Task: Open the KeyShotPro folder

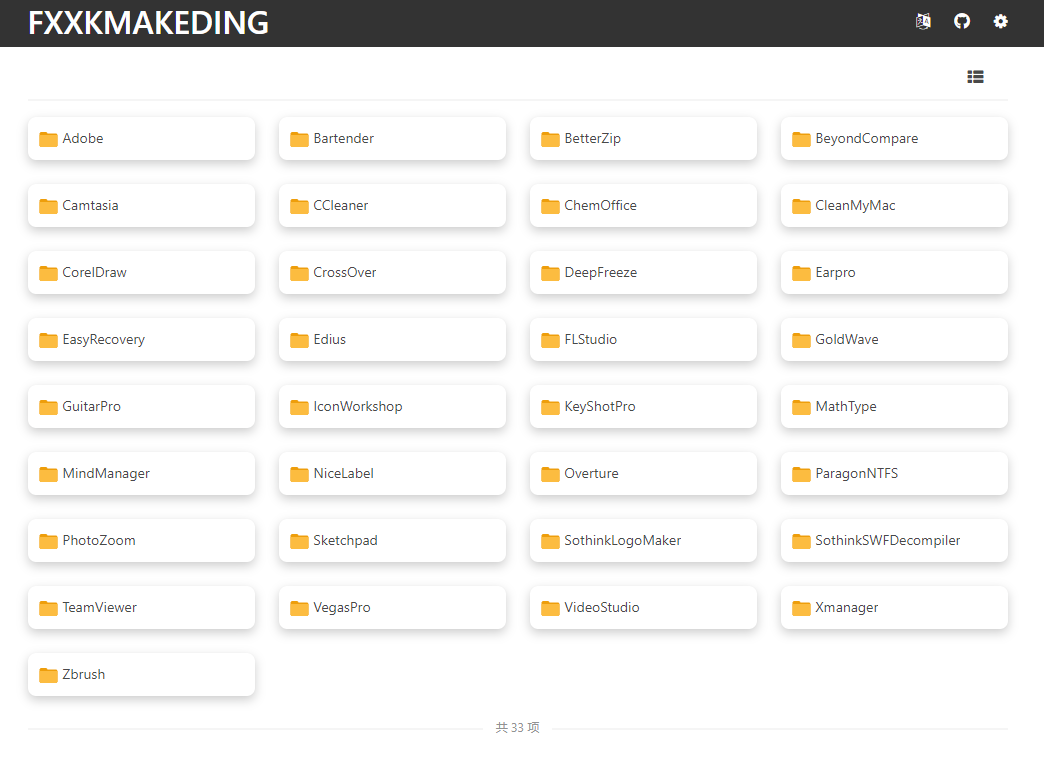Action: pyautogui.click(x=643, y=406)
